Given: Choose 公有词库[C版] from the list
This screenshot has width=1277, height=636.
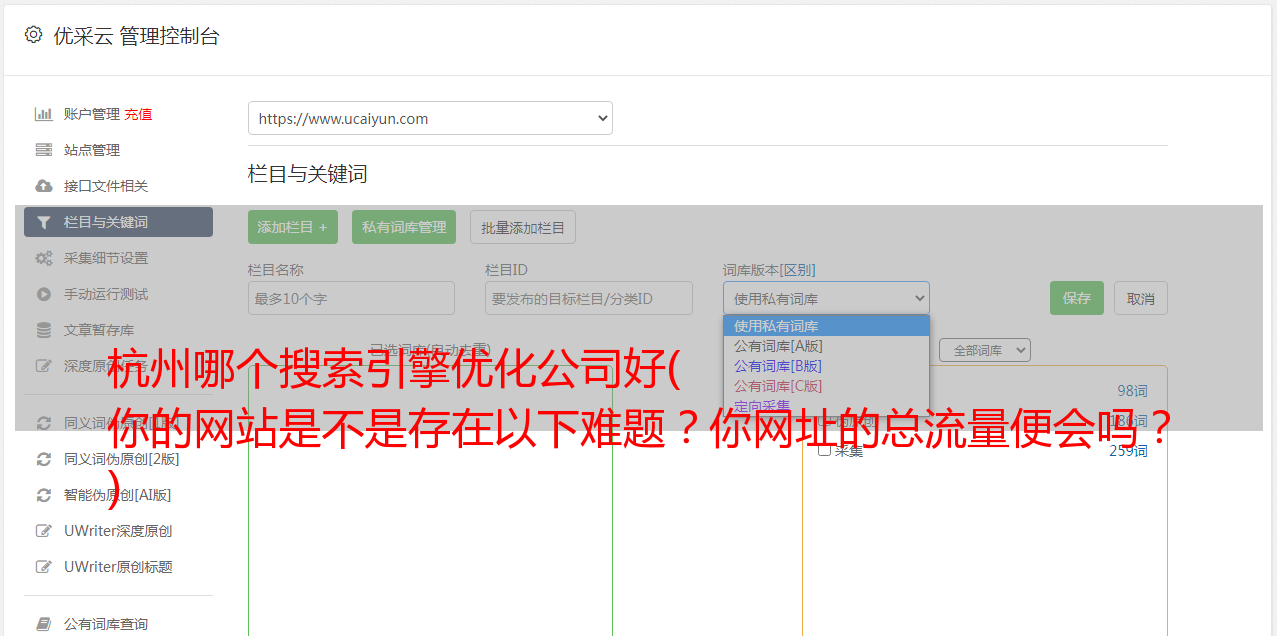Looking at the screenshot, I should click(x=826, y=386).
